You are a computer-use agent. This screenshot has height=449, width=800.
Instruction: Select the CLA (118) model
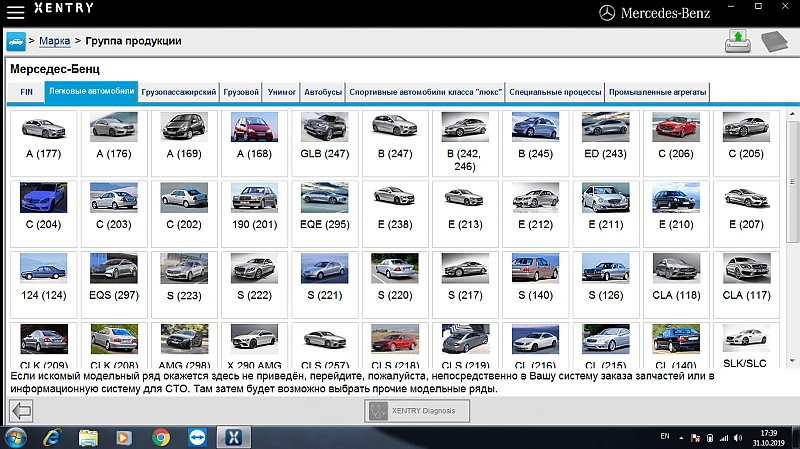676,285
